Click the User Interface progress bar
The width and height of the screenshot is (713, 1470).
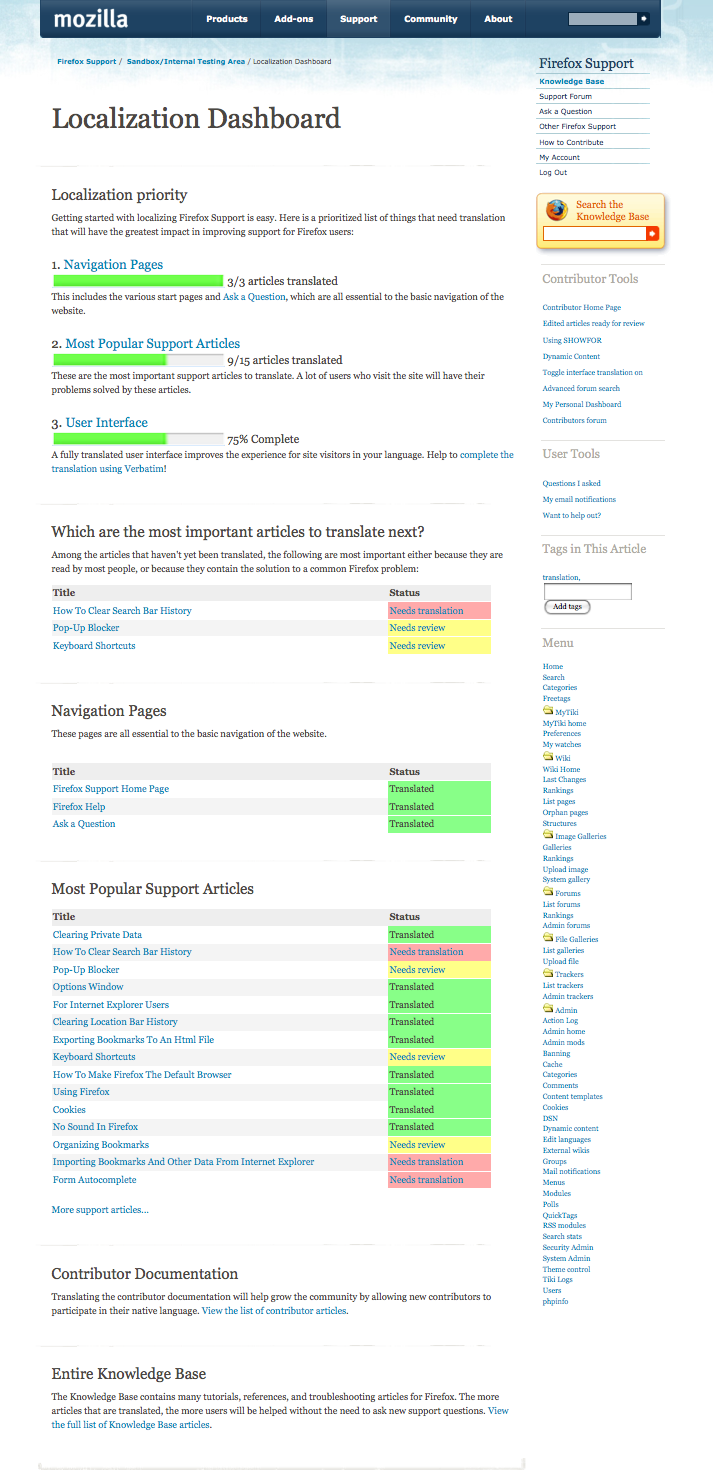click(138, 438)
